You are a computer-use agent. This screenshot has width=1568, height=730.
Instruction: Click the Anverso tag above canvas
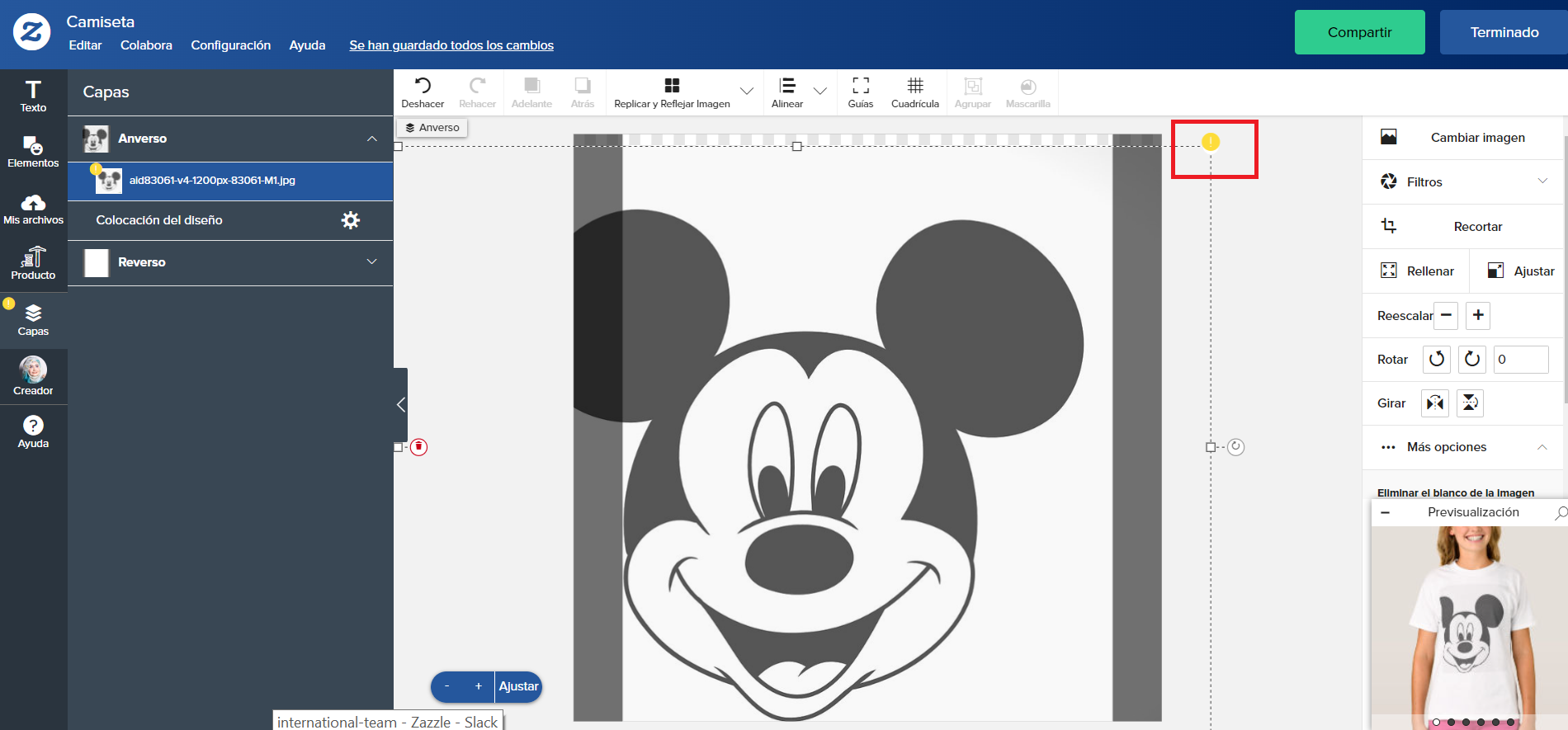pyautogui.click(x=432, y=128)
